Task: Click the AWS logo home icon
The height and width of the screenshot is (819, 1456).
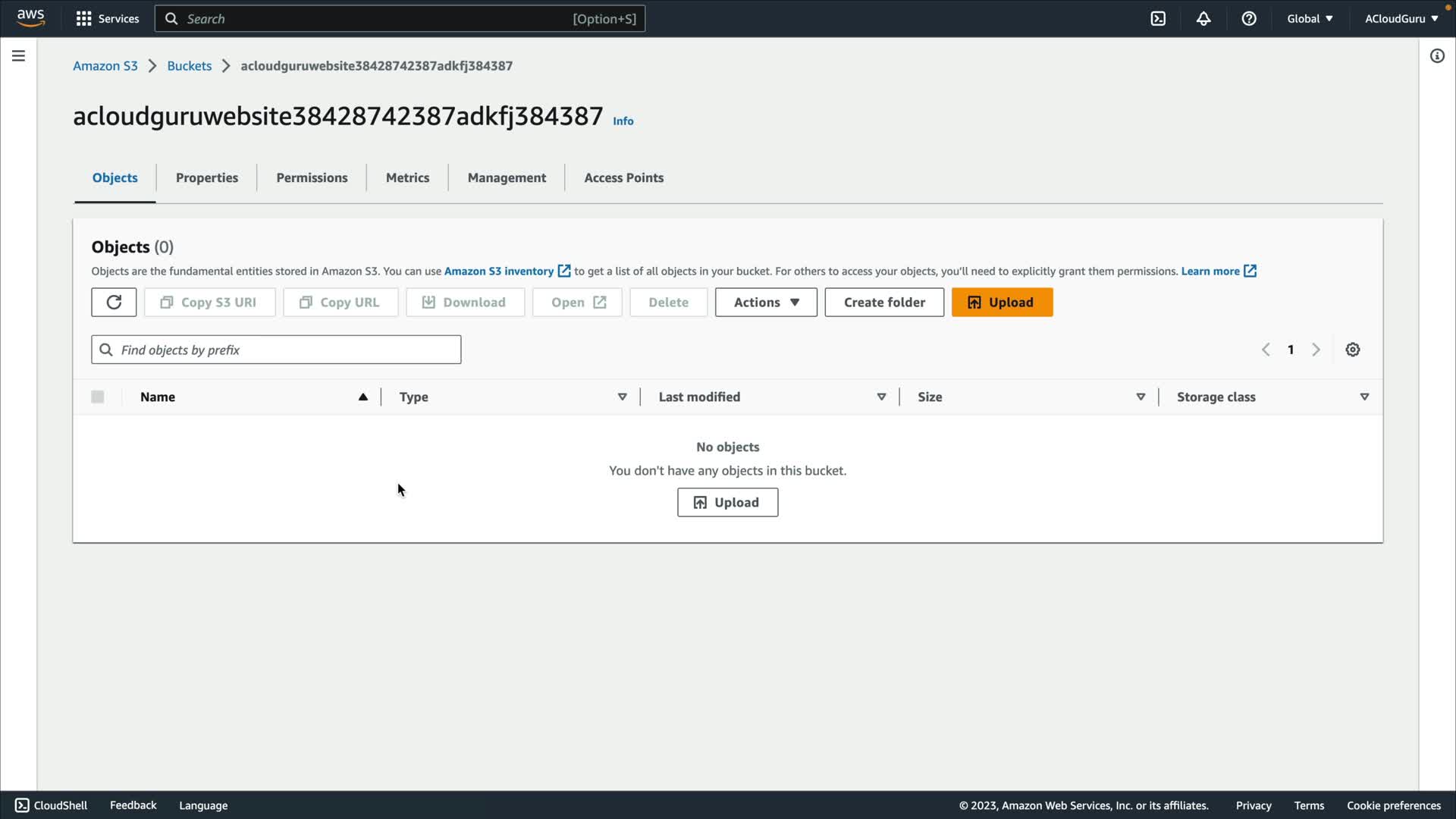Action: 31,18
